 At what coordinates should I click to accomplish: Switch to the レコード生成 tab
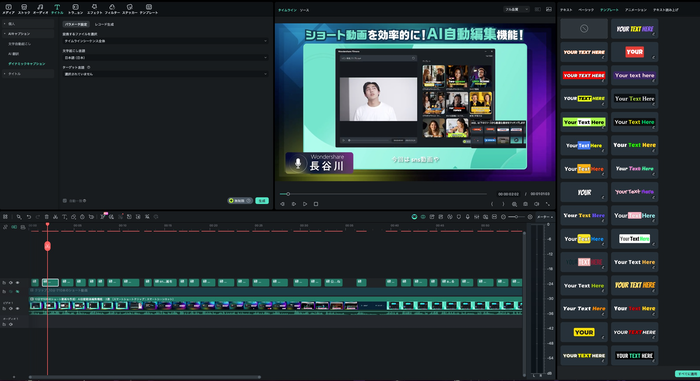click(104, 25)
